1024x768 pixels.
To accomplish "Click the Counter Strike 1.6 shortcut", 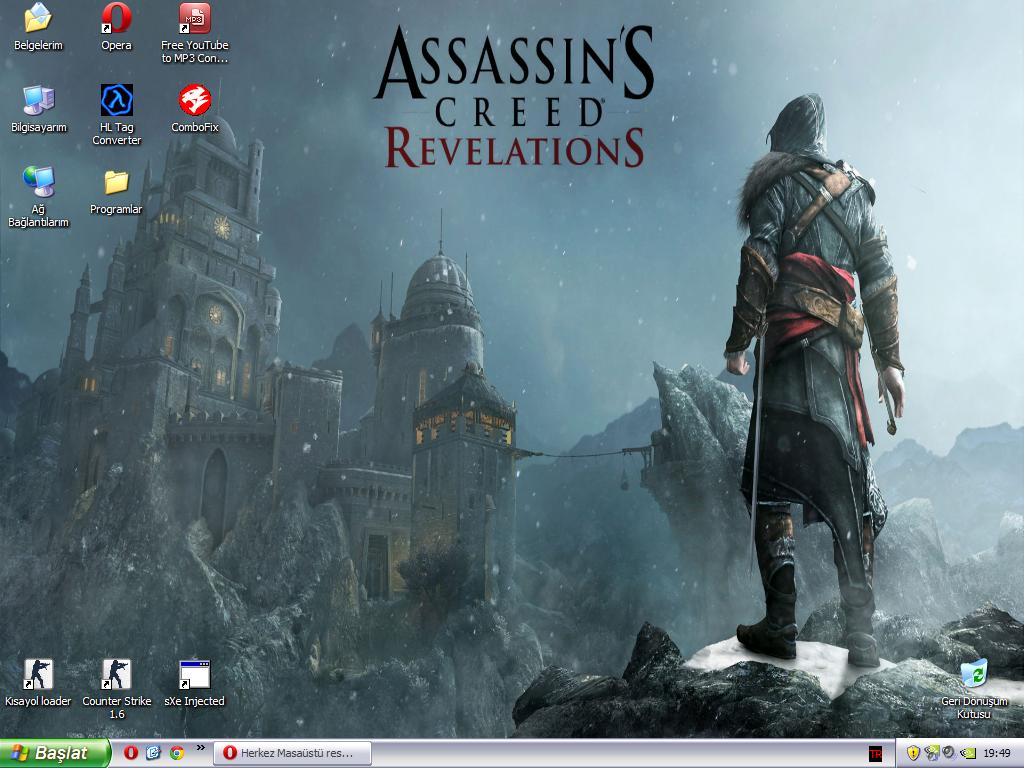I will click(116, 675).
